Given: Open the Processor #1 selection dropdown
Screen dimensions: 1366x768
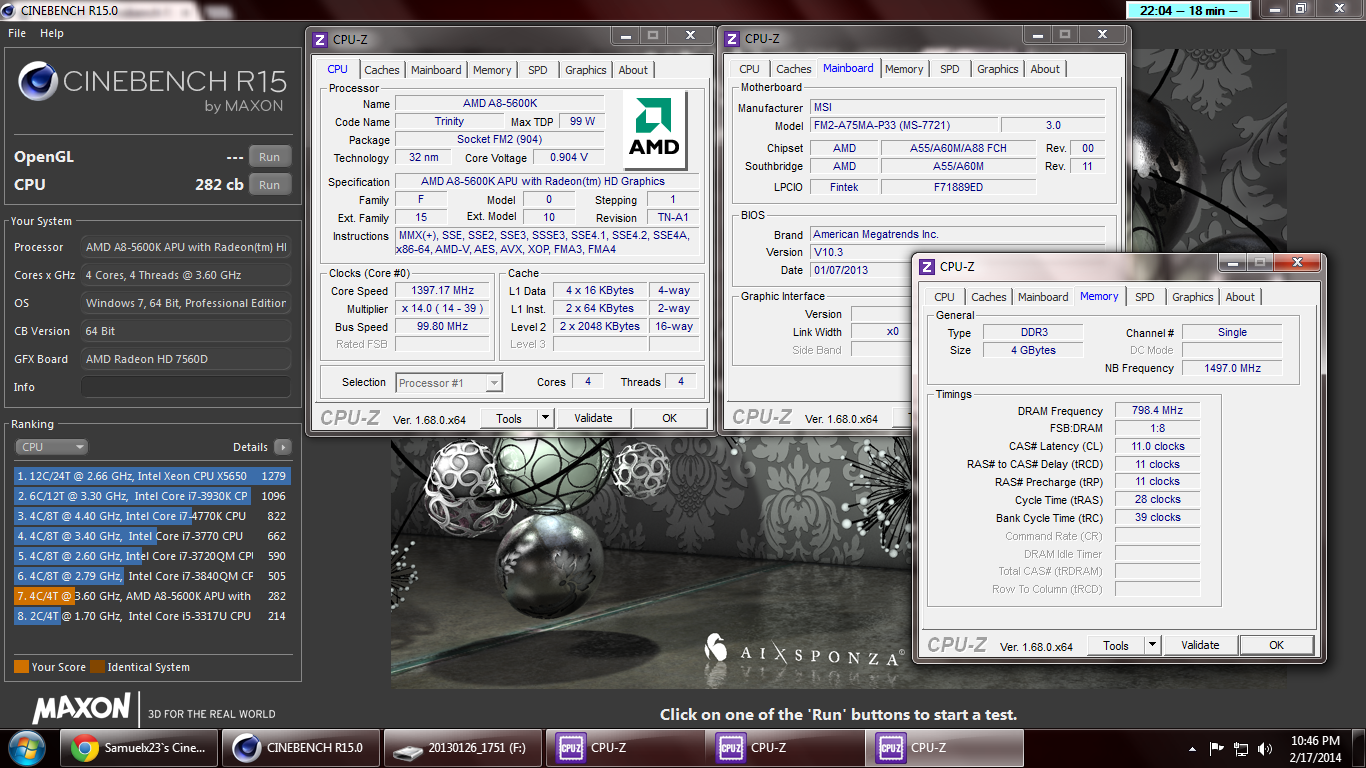Looking at the screenshot, I should (x=449, y=382).
